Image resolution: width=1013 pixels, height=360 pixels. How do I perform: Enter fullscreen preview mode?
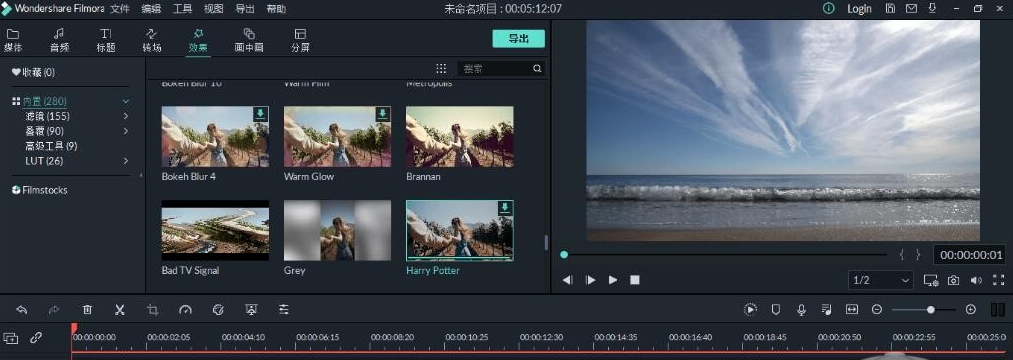pos(999,280)
